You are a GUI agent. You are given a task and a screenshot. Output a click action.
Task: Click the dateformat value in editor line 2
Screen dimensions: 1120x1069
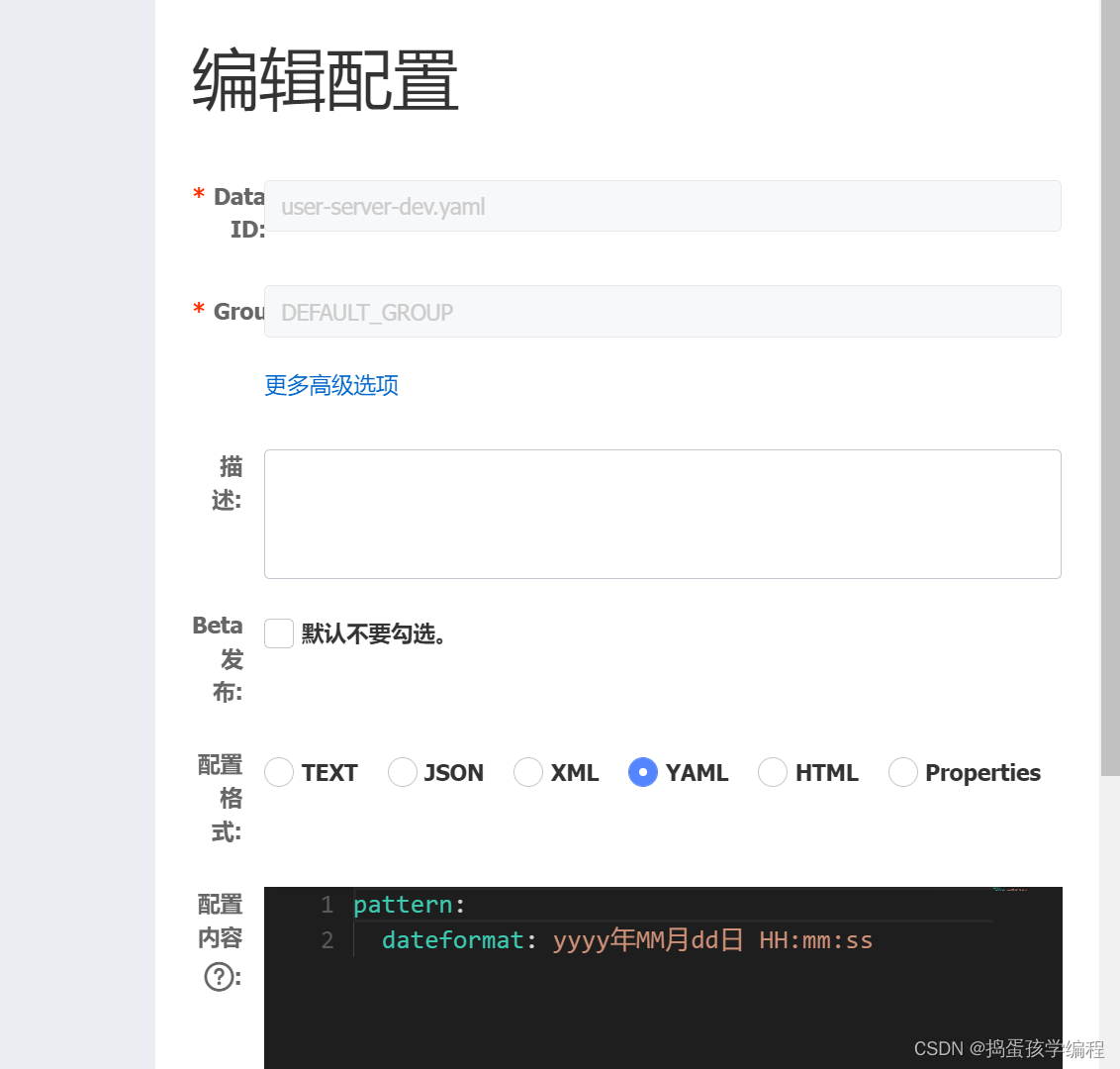[712, 939]
